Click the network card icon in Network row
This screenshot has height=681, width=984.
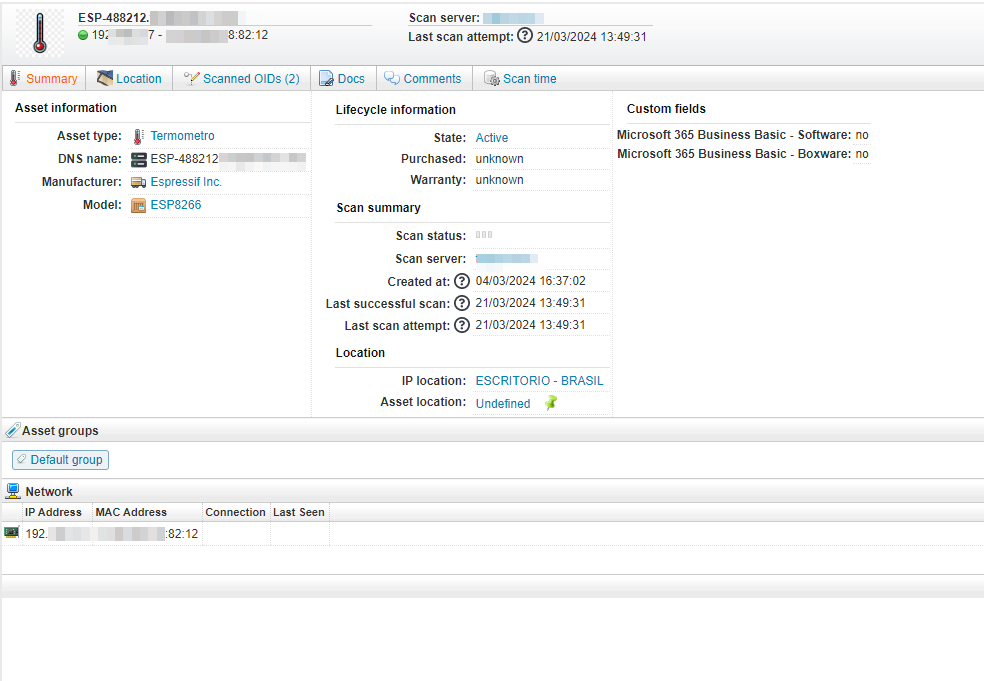click(x=12, y=533)
